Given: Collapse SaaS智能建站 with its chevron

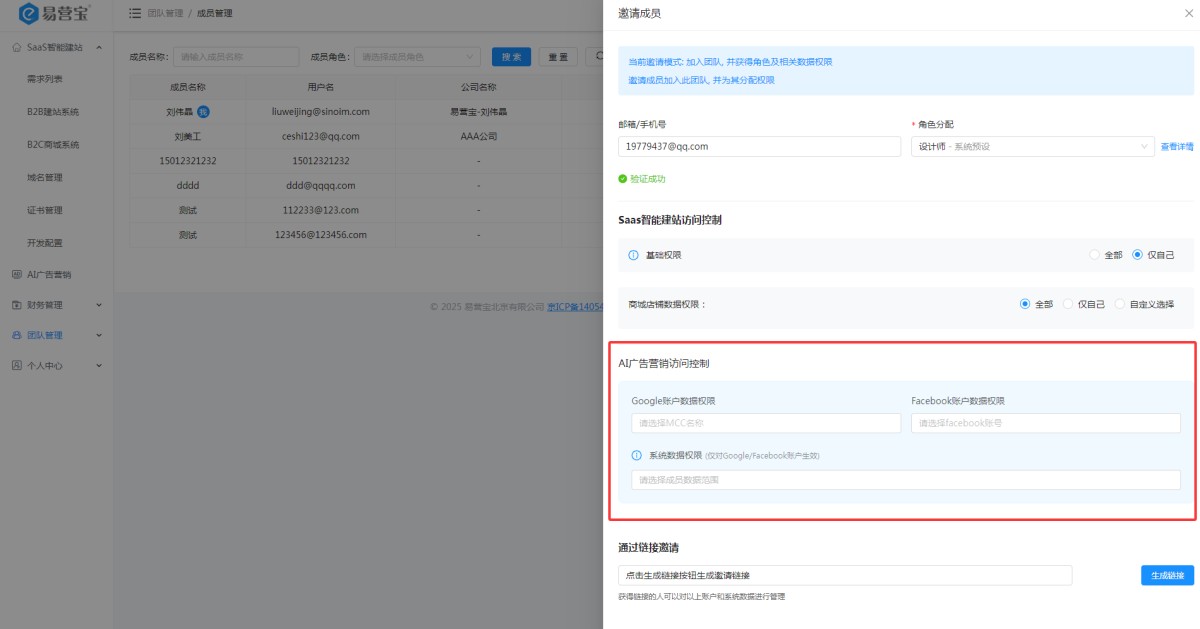Looking at the screenshot, I should point(98,48).
